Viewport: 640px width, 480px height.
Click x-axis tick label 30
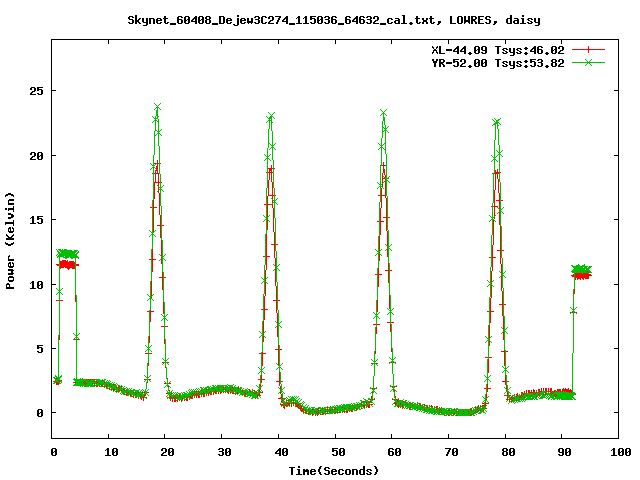tap(224, 452)
